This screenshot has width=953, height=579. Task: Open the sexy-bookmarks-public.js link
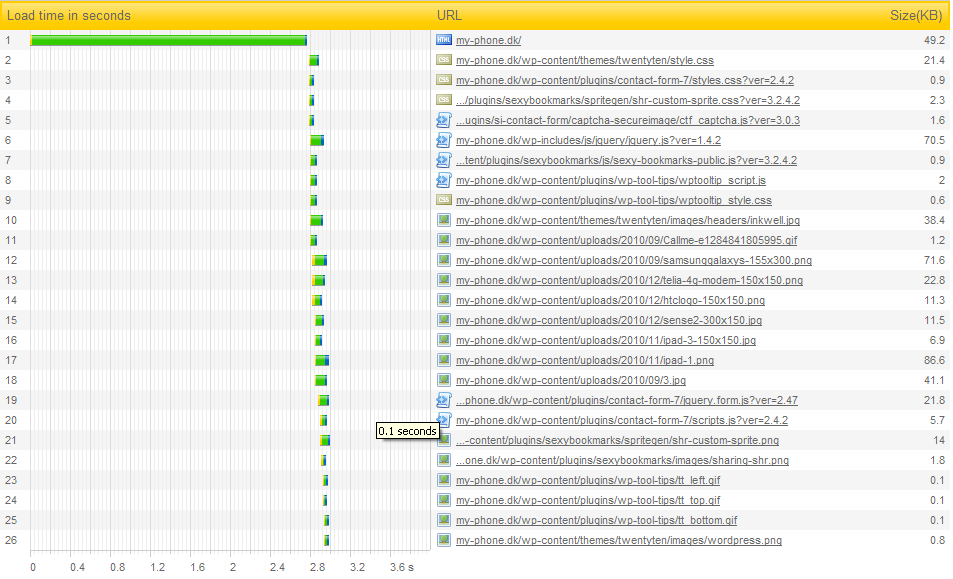[626, 161]
